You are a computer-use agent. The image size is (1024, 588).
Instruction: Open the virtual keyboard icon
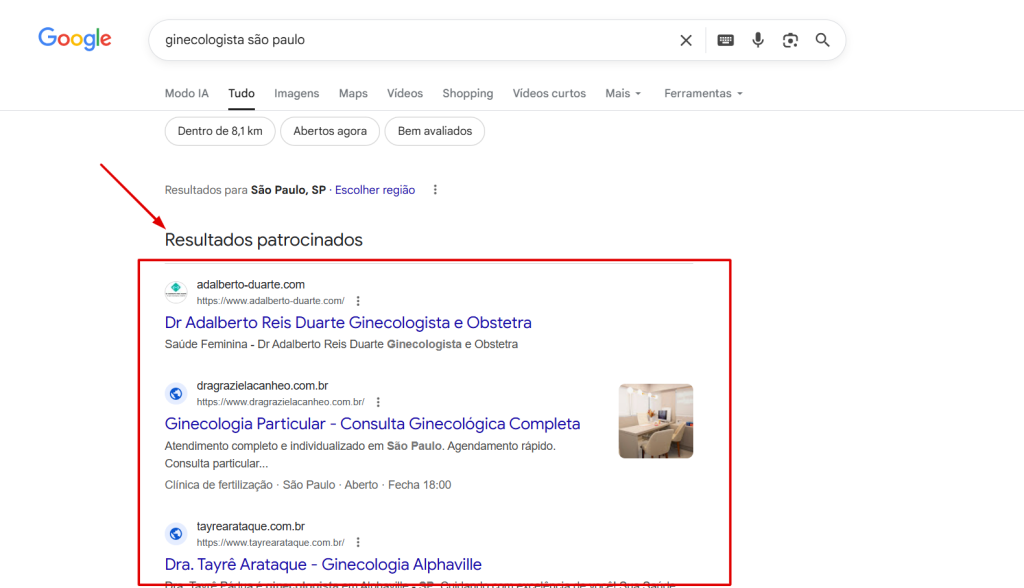coord(725,41)
